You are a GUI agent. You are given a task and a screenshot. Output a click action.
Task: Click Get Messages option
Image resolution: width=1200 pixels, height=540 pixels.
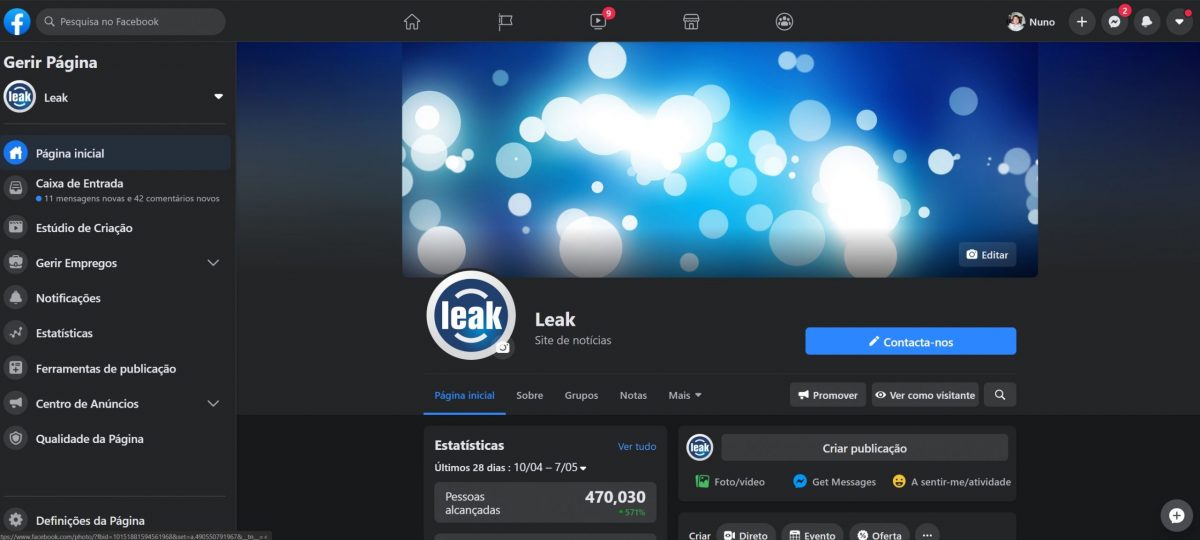(834, 481)
